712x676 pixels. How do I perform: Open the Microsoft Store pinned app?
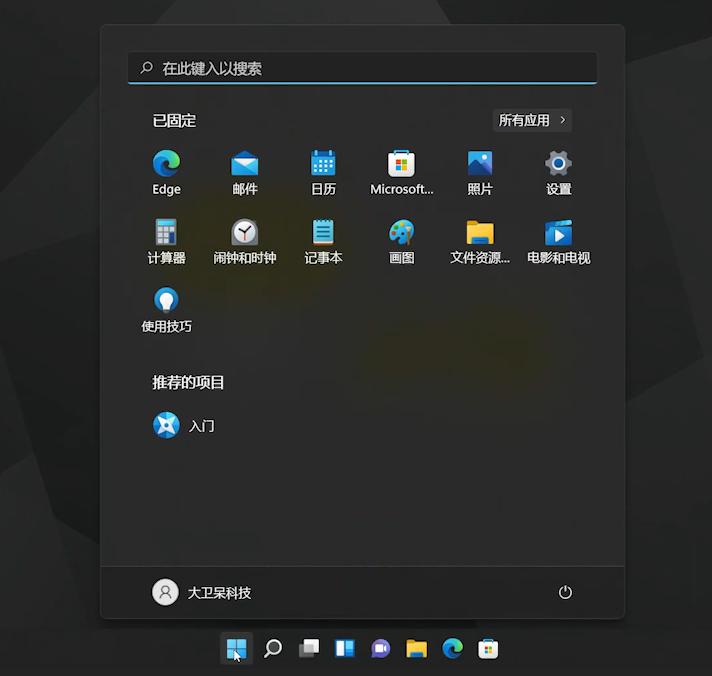click(401, 173)
